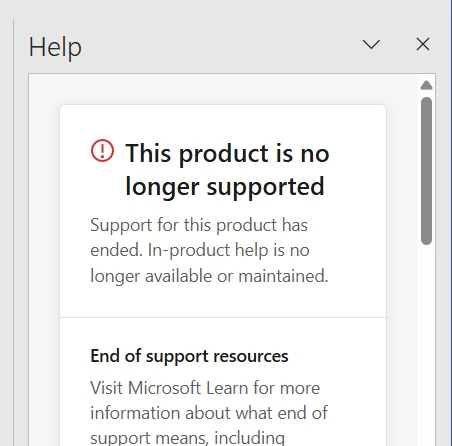The height and width of the screenshot is (446, 452).
Task: Click 'End of support resources' heading
Action: pyautogui.click(x=189, y=356)
